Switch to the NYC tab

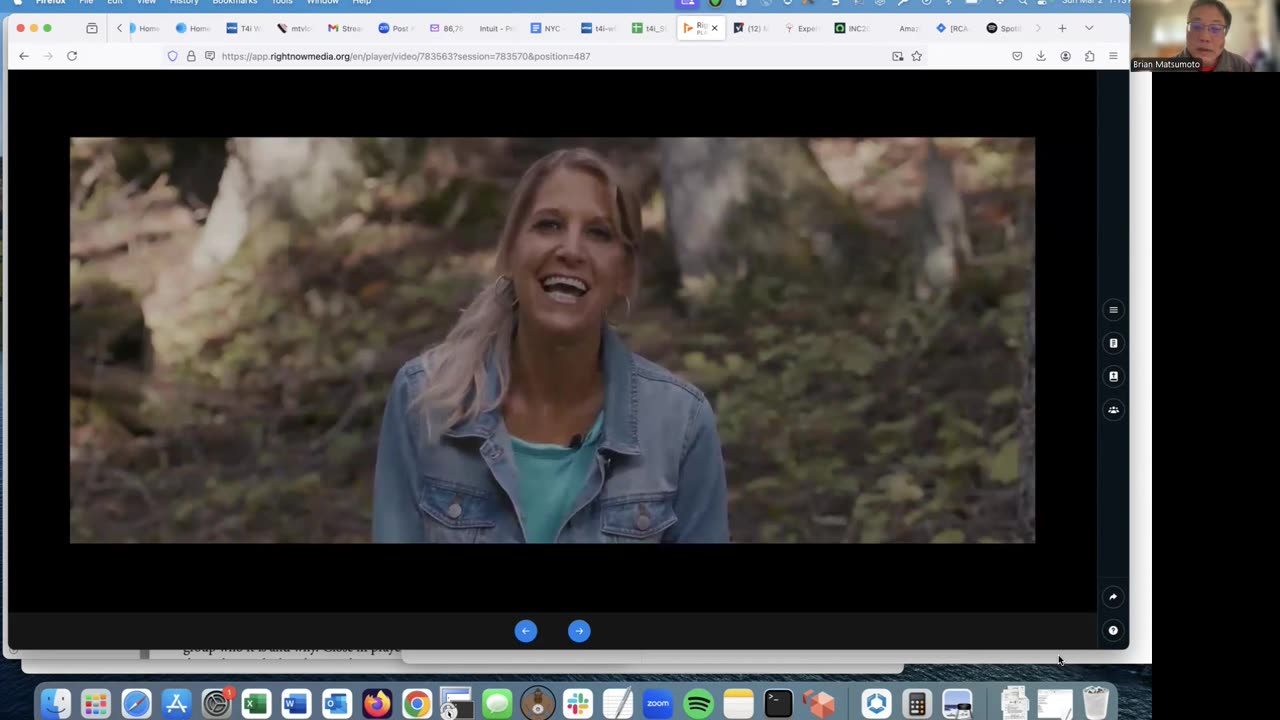click(x=546, y=28)
